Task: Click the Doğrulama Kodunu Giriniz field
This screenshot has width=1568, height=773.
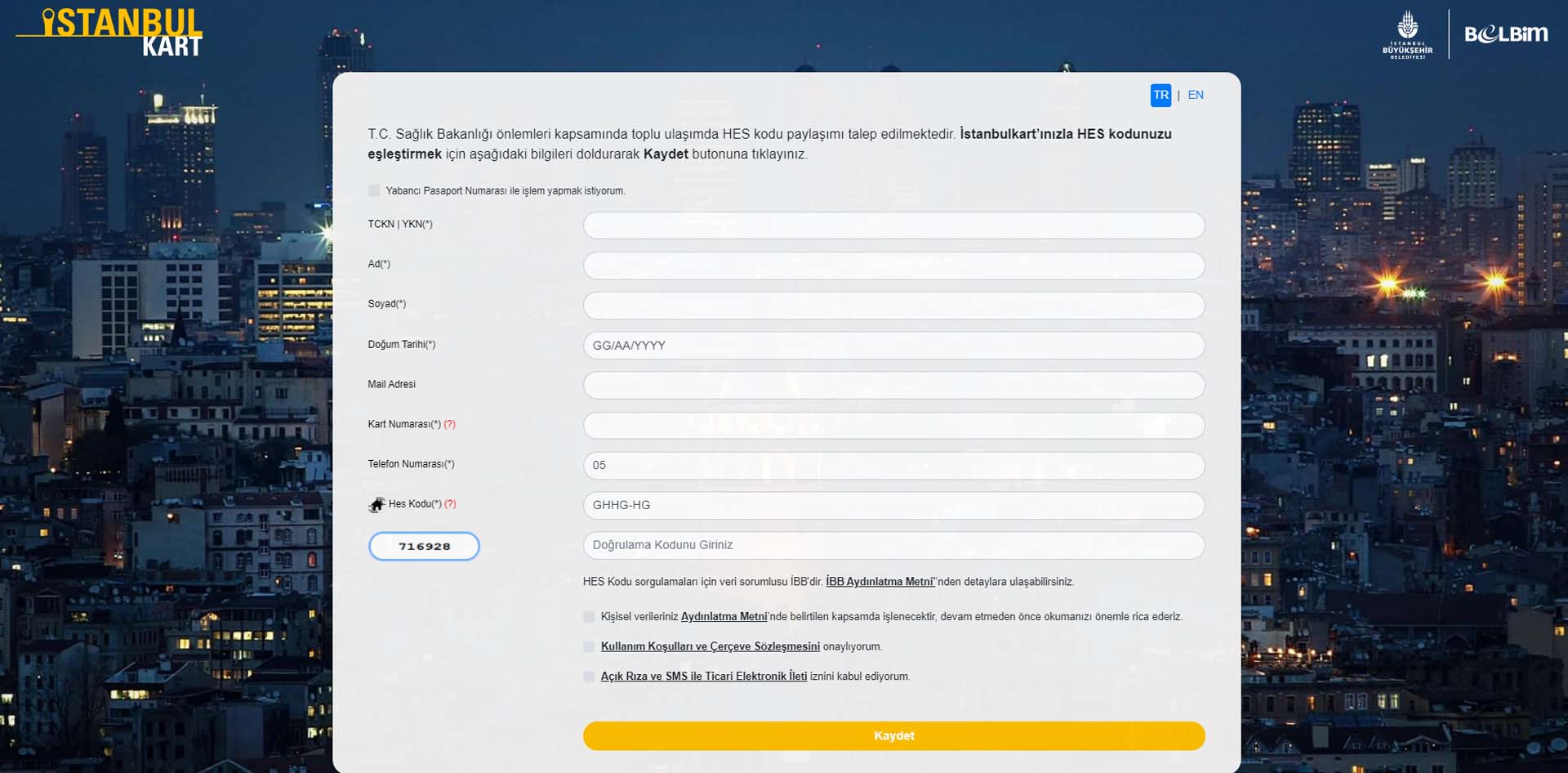Action: click(893, 546)
